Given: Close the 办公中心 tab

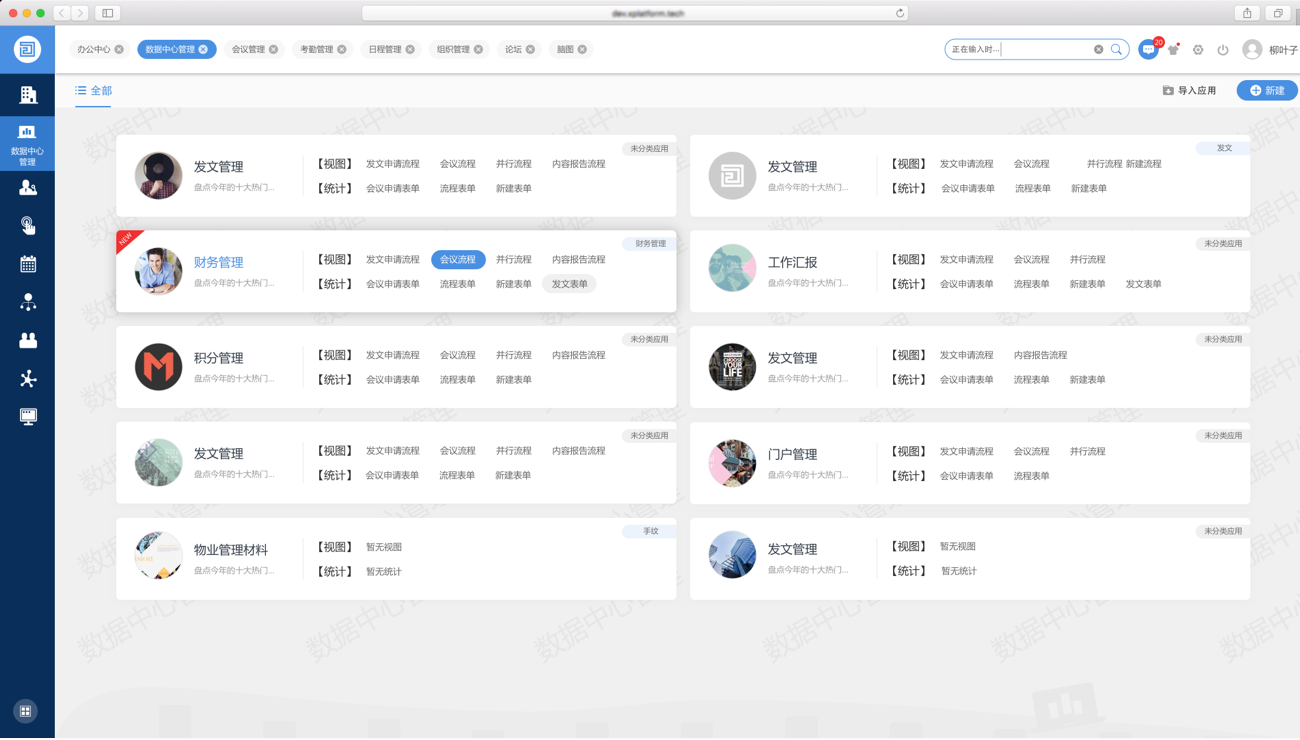Looking at the screenshot, I should point(119,49).
